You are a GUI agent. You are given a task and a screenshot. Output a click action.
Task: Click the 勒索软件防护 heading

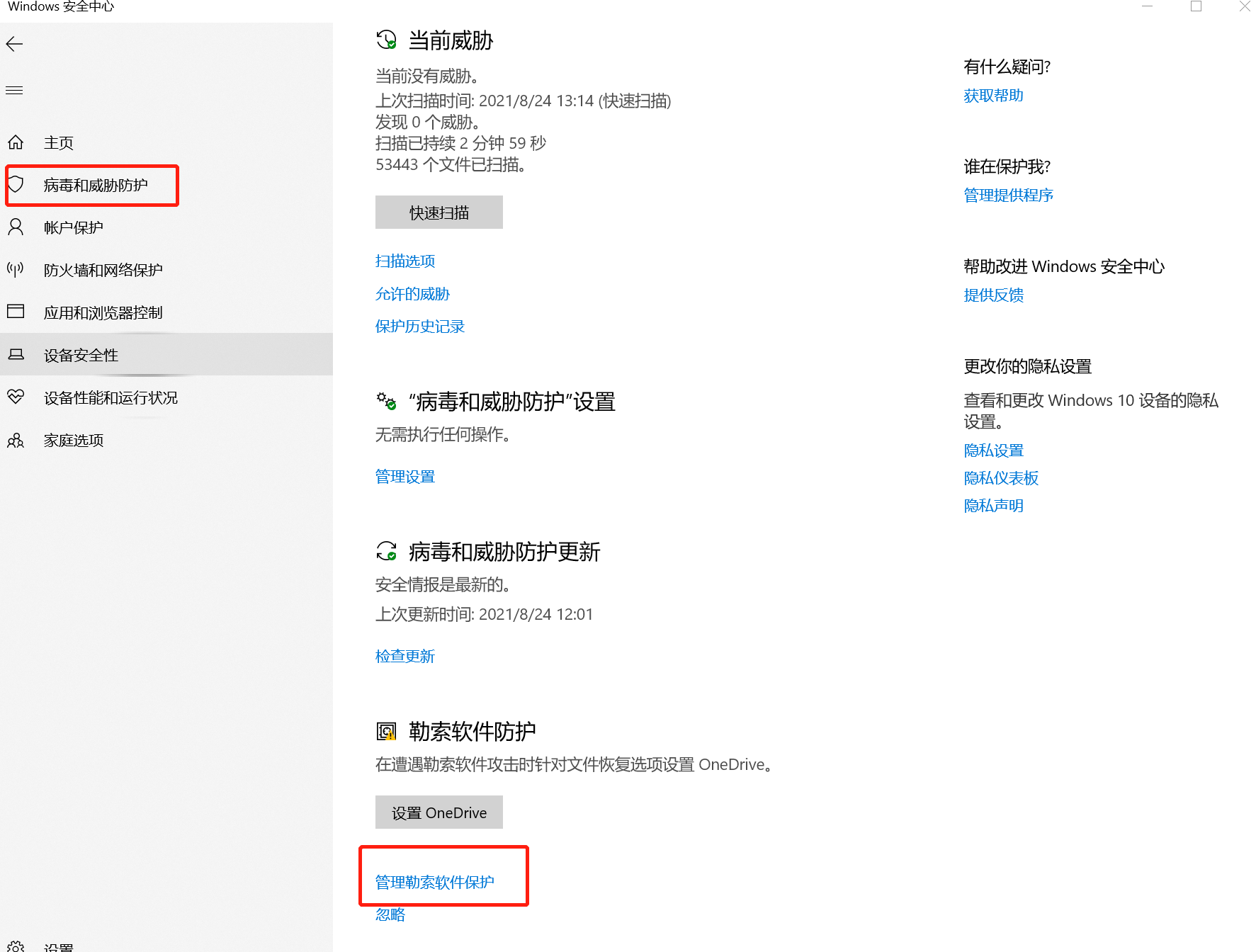point(472,731)
